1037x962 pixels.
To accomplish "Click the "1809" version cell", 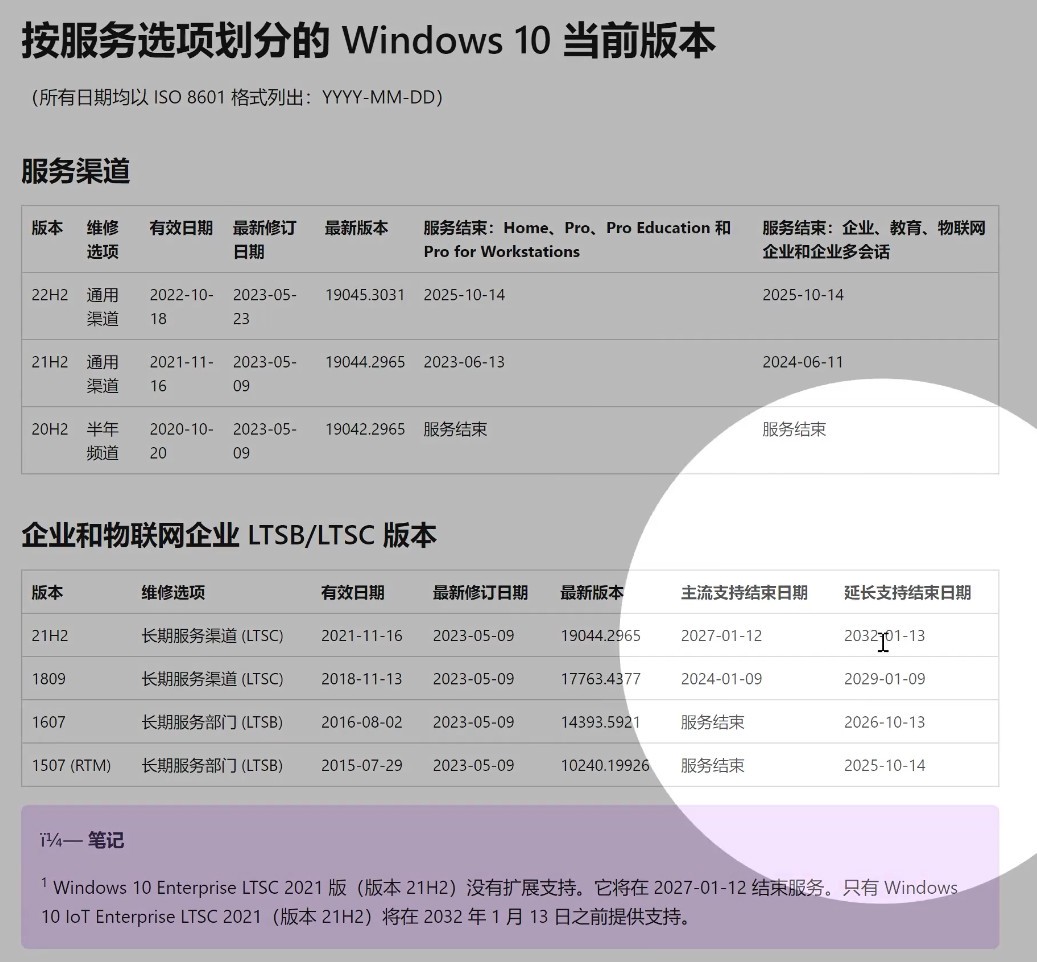I will [x=48, y=679].
